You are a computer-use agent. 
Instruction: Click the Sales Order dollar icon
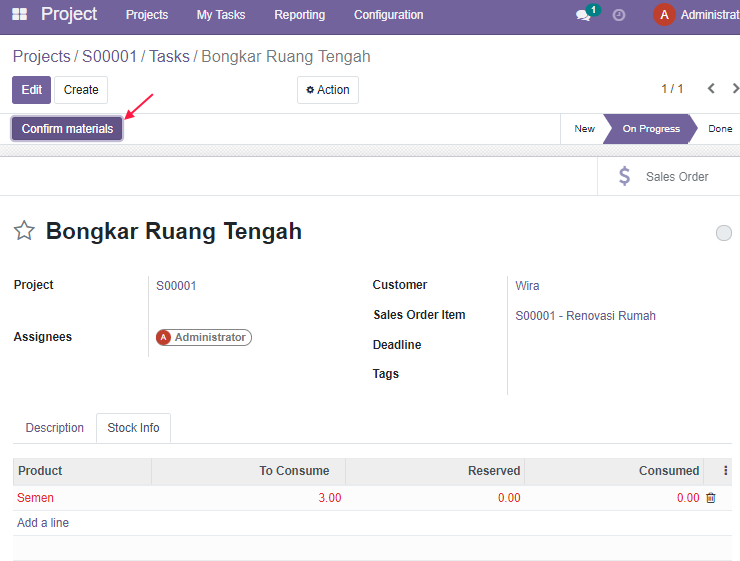pos(624,176)
